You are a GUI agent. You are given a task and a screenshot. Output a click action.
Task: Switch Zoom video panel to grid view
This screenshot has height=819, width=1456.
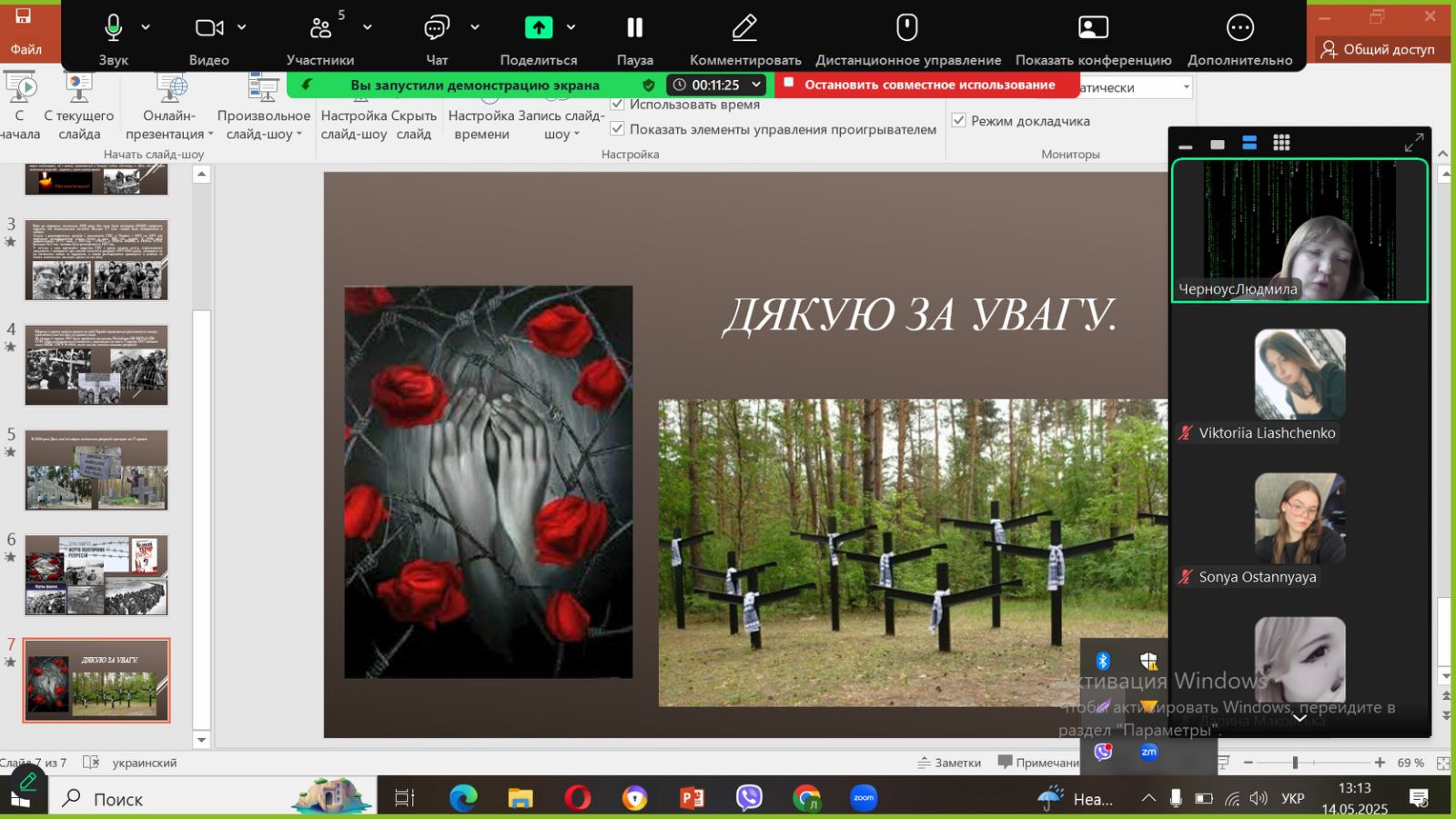click(x=1281, y=143)
